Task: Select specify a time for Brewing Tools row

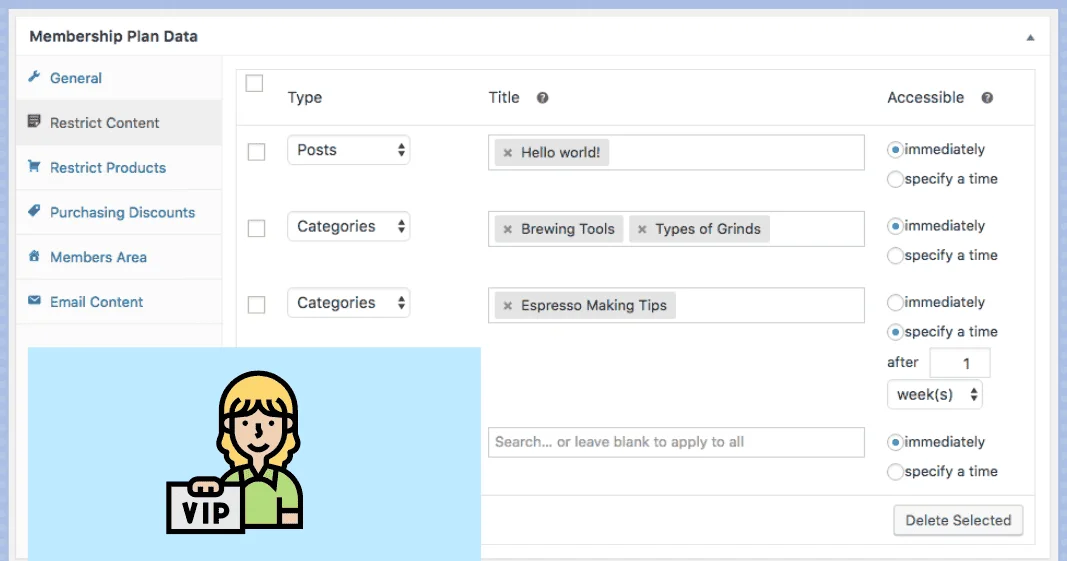Action: (896, 255)
